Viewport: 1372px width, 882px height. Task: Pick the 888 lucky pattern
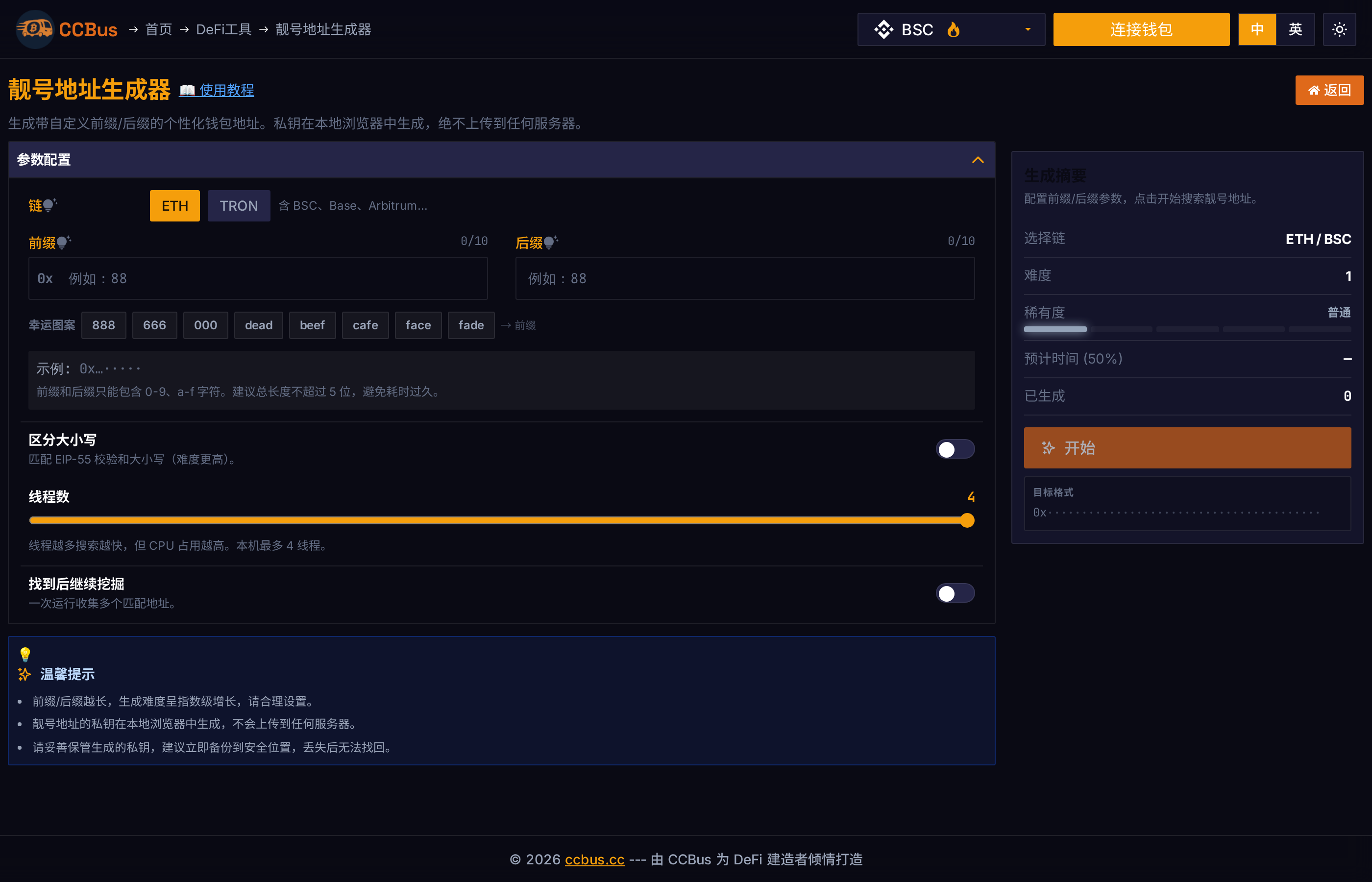pyautogui.click(x=104, y=325)
